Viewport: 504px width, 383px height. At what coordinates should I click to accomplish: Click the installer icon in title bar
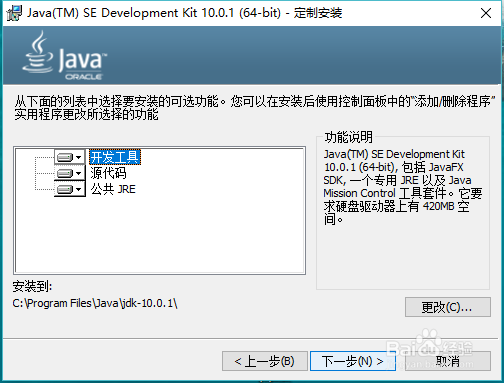coord(14,13)
